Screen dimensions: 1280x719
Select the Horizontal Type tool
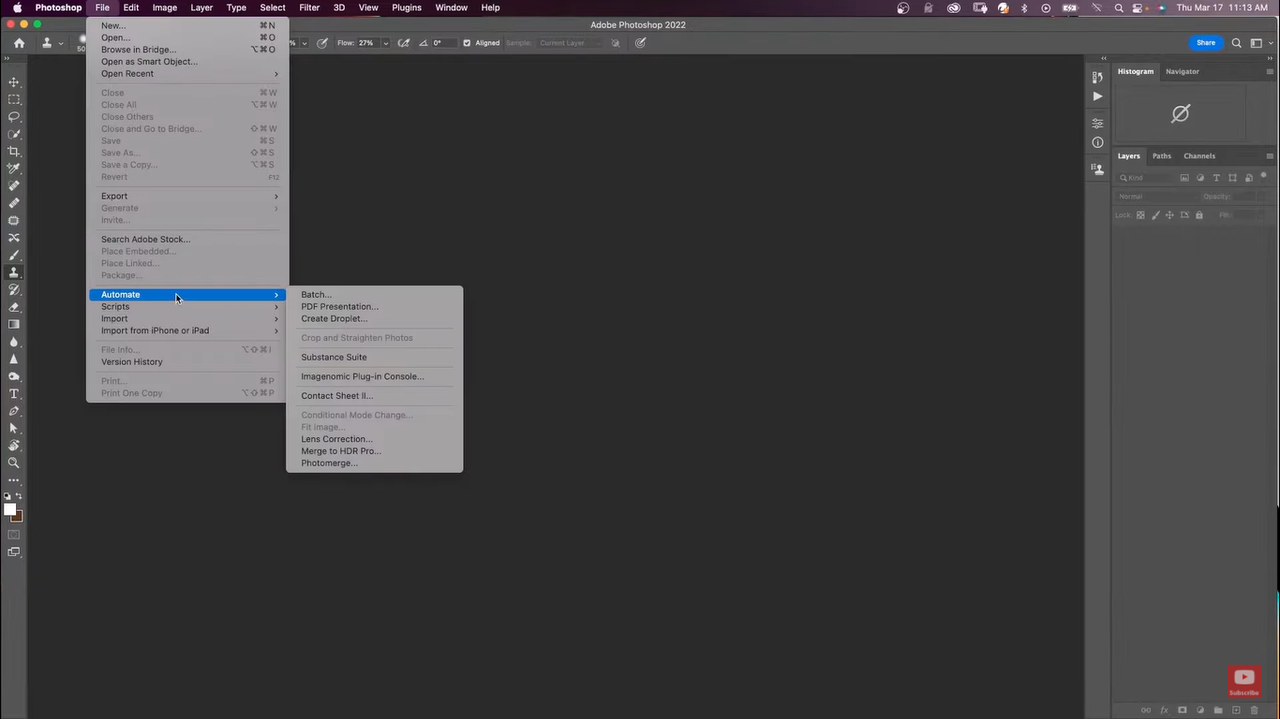click(x=14, y=394)
